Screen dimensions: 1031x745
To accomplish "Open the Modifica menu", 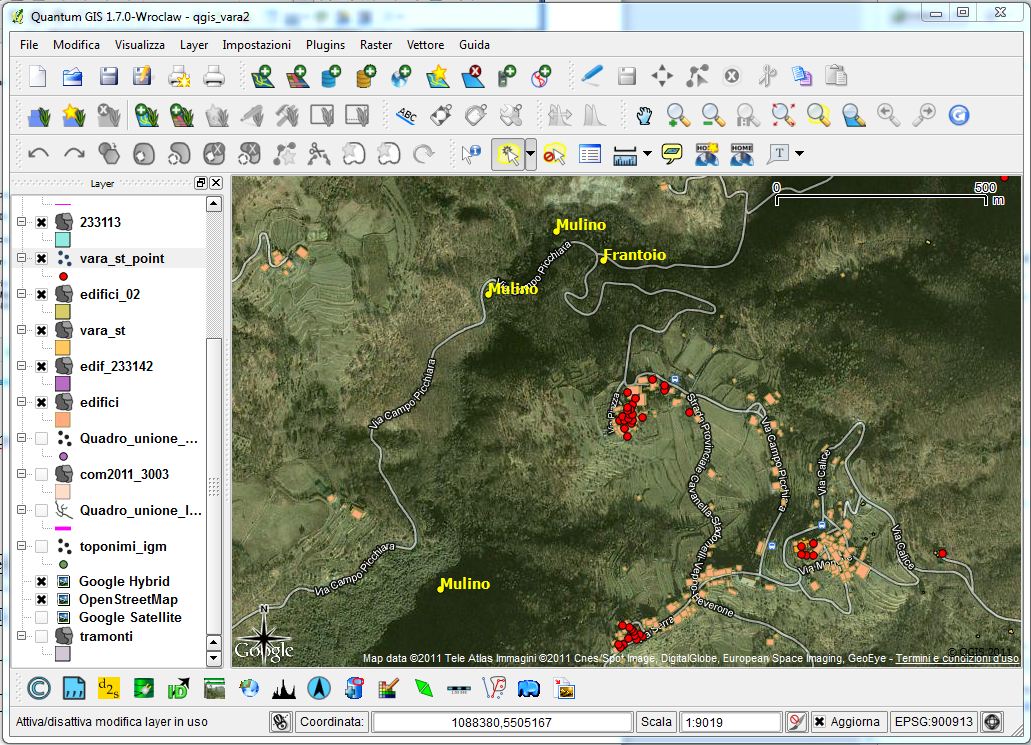I will [x=76, y=45].
